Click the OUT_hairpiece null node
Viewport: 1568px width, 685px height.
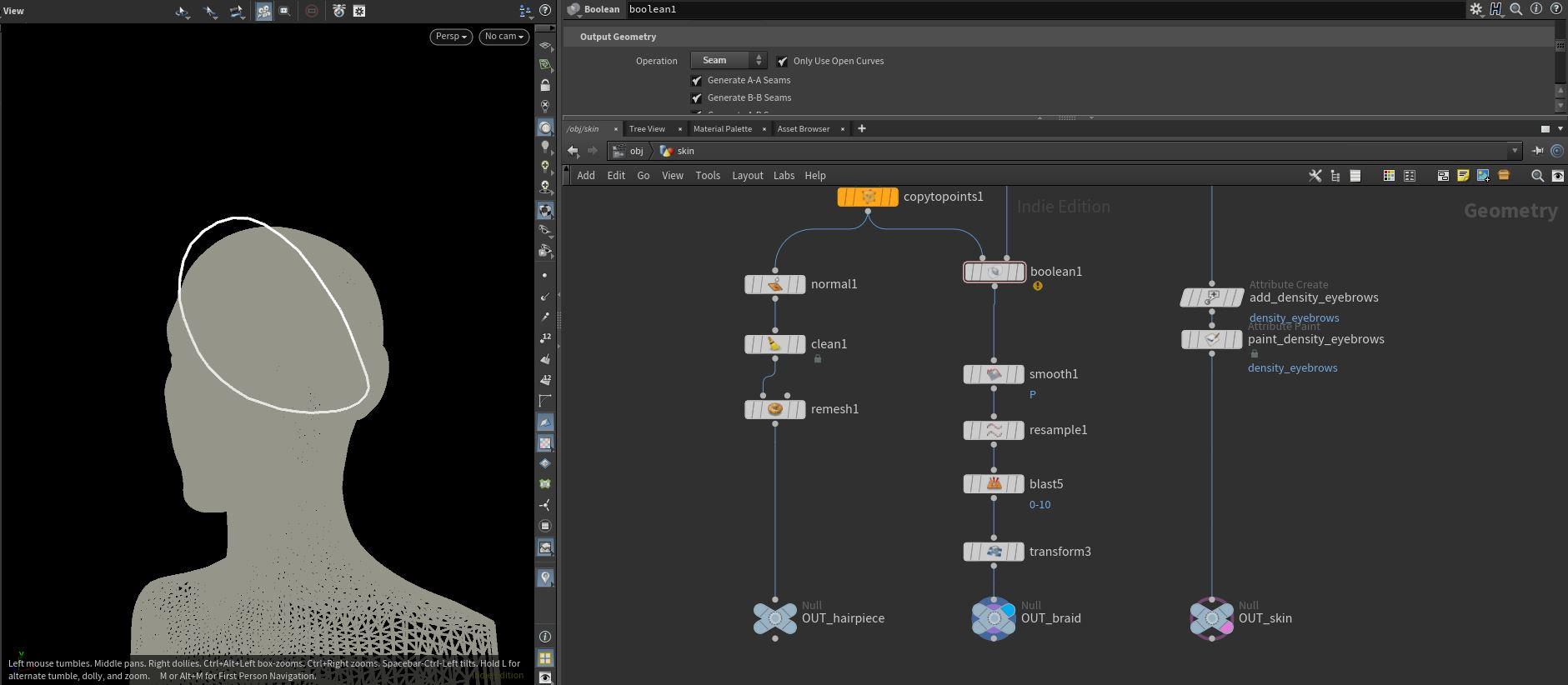775,618
